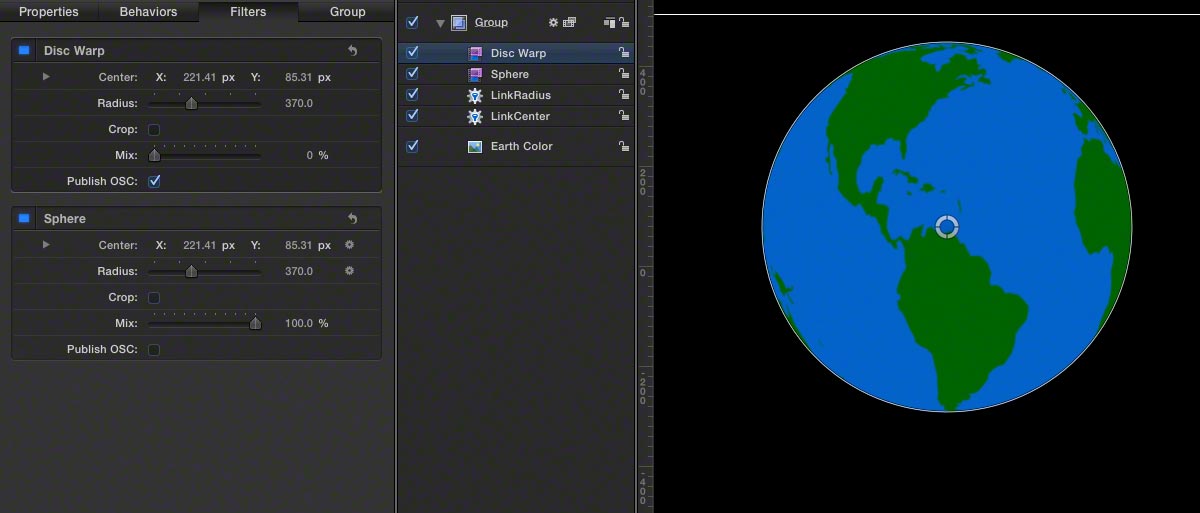This screenshot has width=1200, height=513.
Task: Uncheck Publish OSC for Disc Warp
Action: coord(154,181)
